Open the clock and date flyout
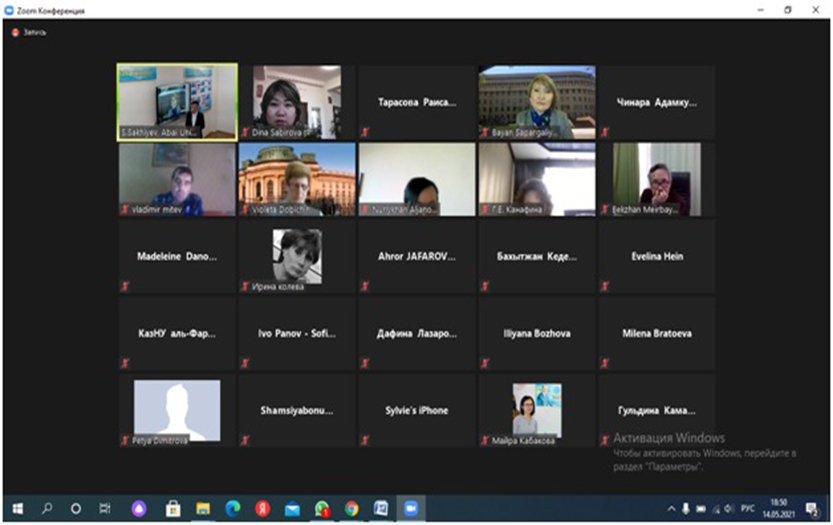833x525 pixels. (x=778, y=508)
